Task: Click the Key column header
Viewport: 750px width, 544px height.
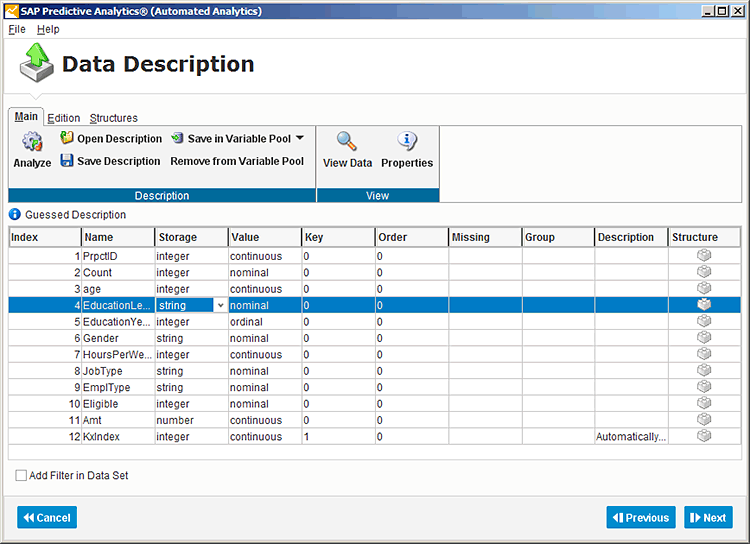Action: click(339, 237)
